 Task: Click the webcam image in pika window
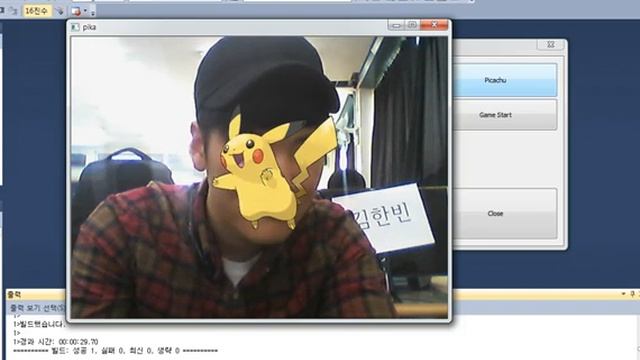[x=259, y=177]
